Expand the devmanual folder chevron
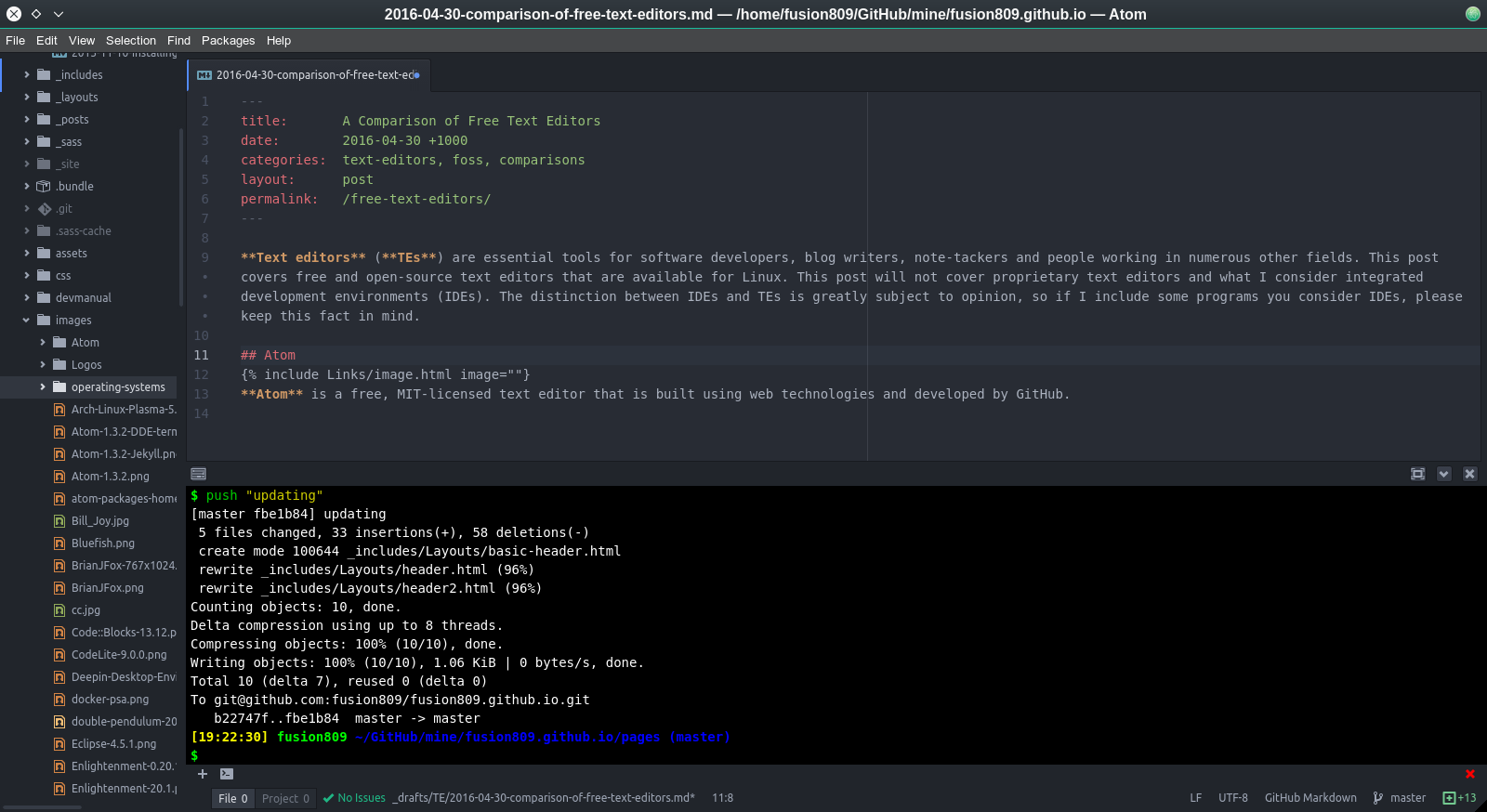 (x=27, y=297)
